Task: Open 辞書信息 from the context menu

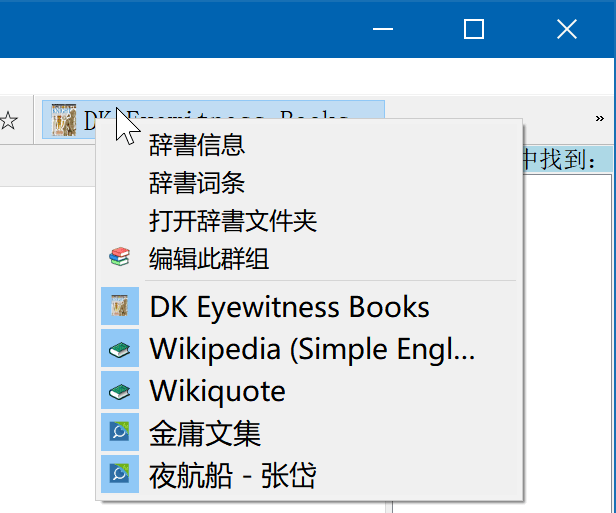Action: pos(197,145)
